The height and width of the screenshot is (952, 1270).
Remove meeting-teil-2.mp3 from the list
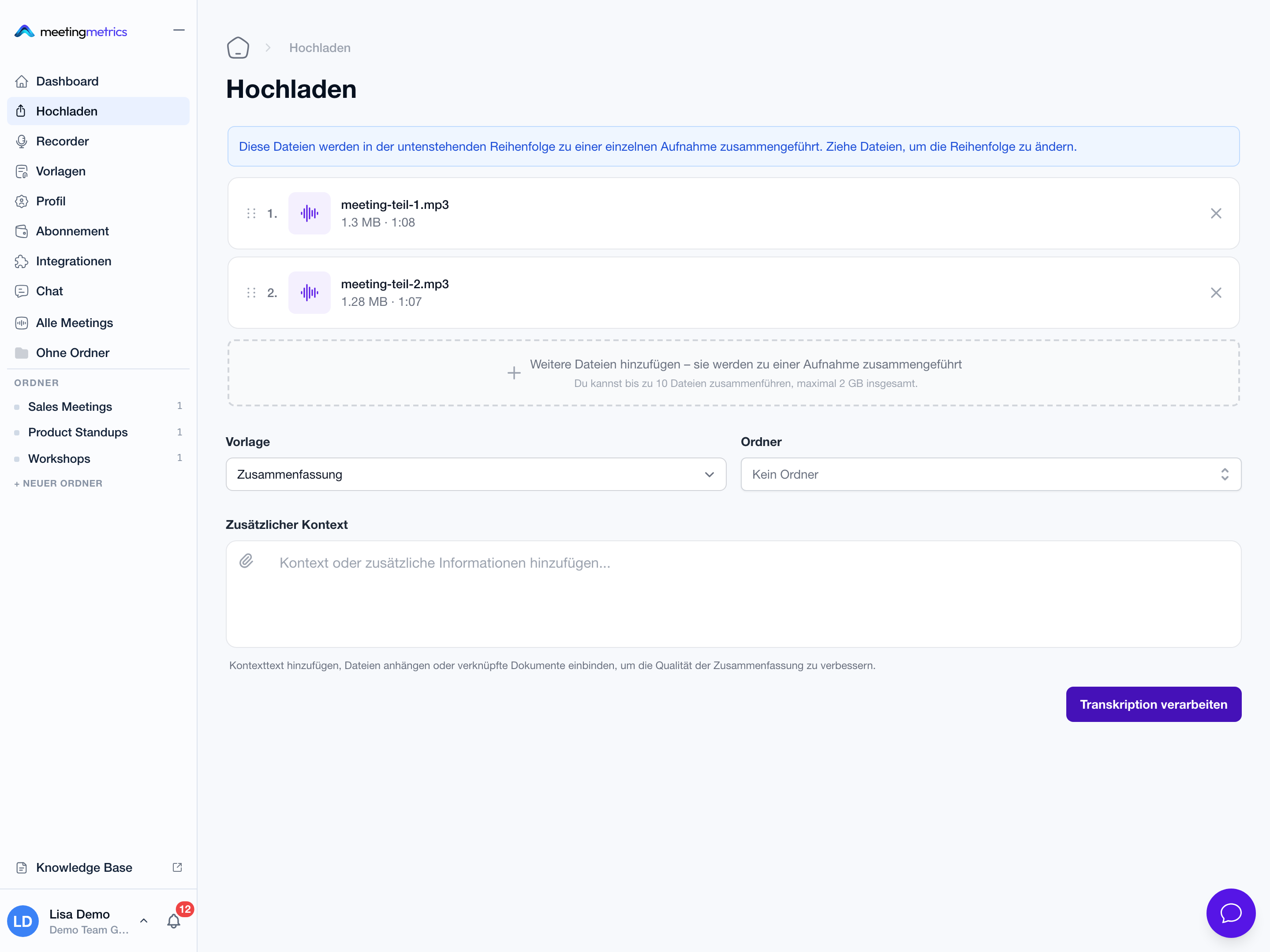click(1215, 293)
